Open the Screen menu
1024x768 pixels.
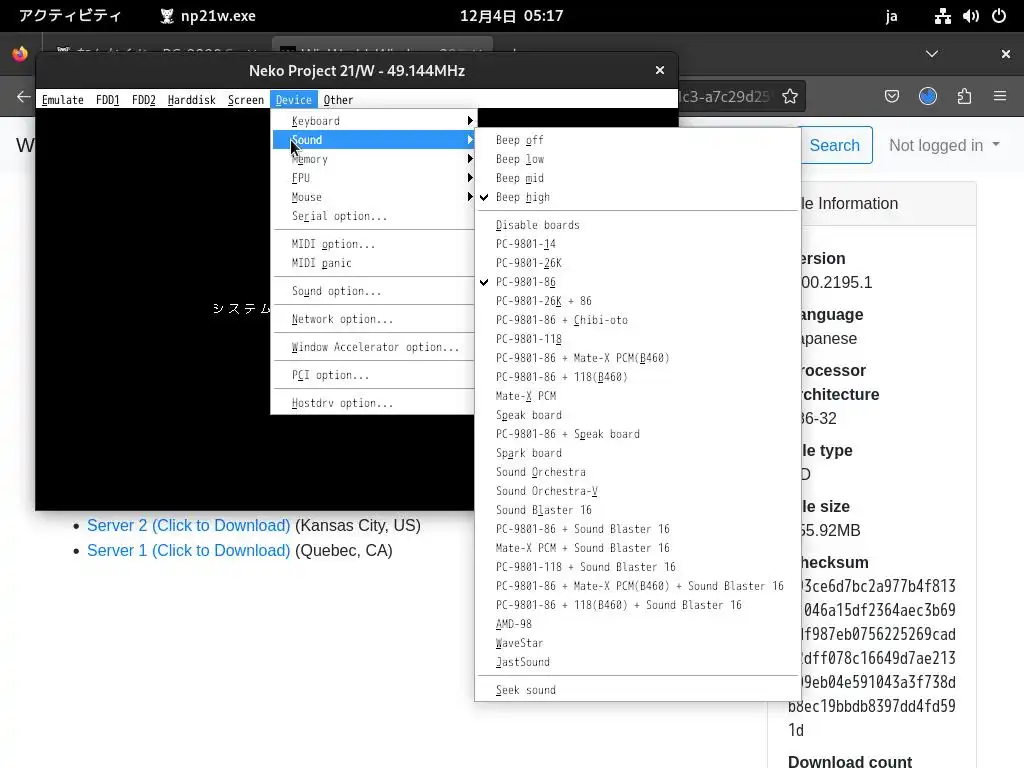pyautogui.click(x=246, y=100)
